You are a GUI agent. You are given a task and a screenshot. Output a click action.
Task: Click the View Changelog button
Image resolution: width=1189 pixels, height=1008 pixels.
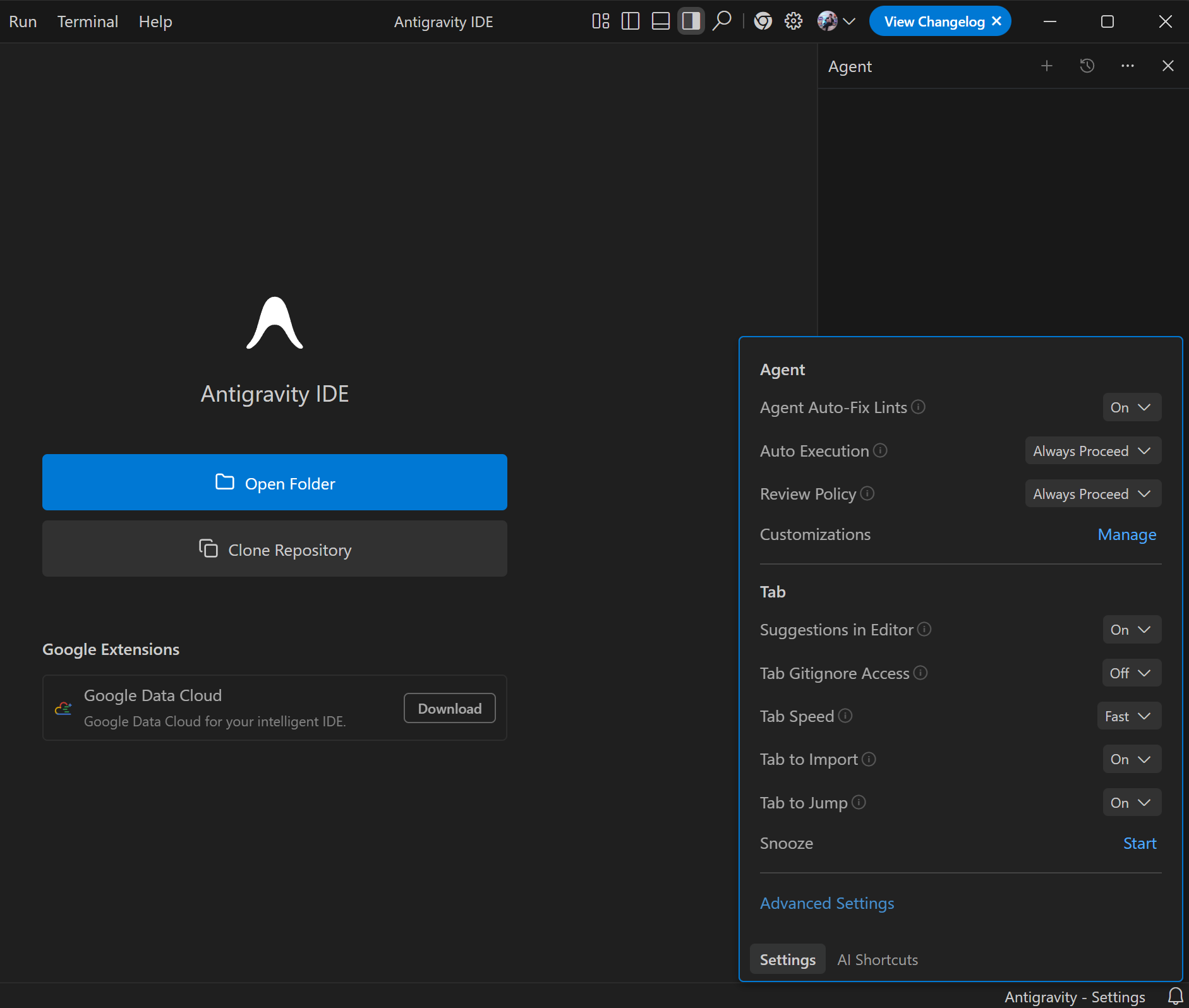click(x=934, y=21)
